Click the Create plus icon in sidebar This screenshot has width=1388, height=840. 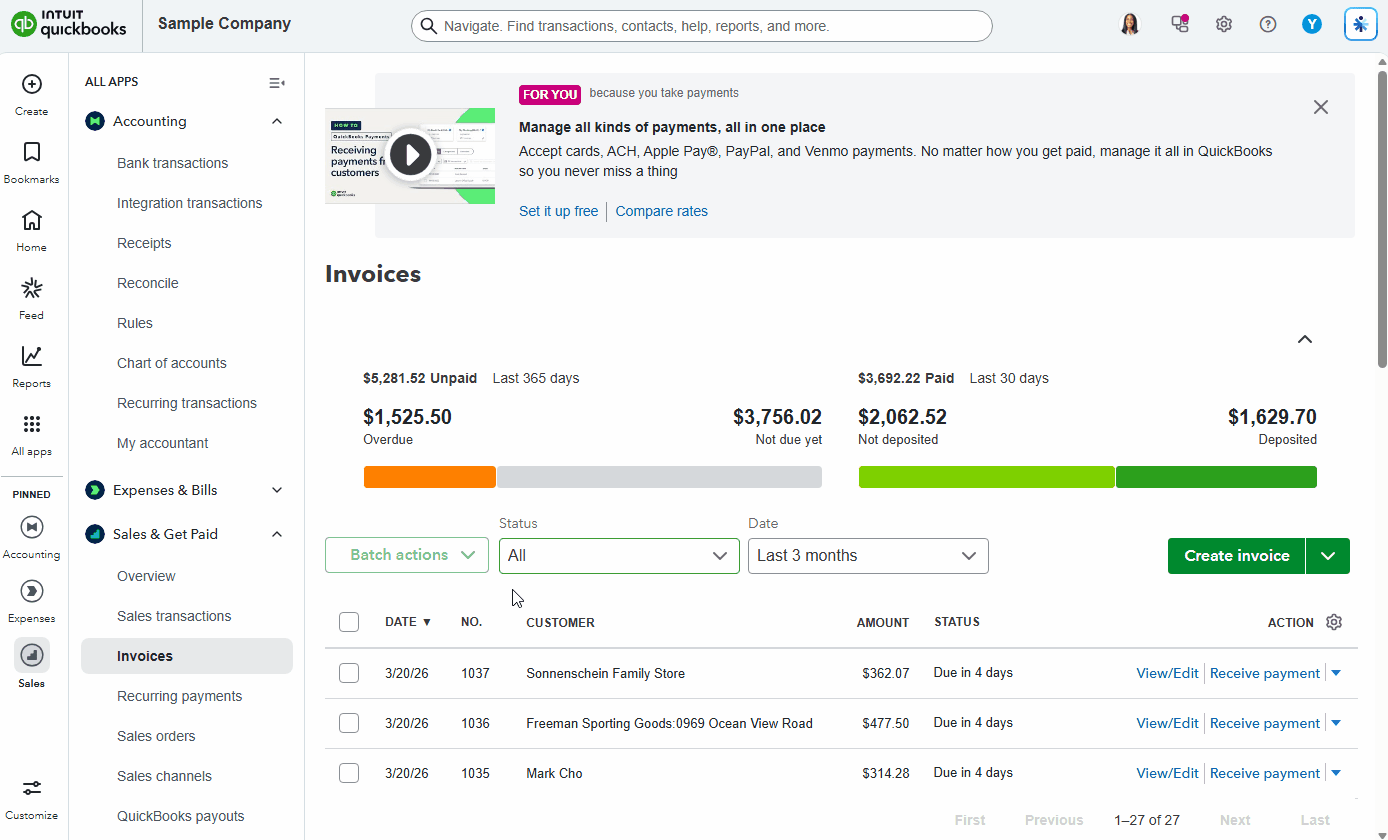coord(31,85)
